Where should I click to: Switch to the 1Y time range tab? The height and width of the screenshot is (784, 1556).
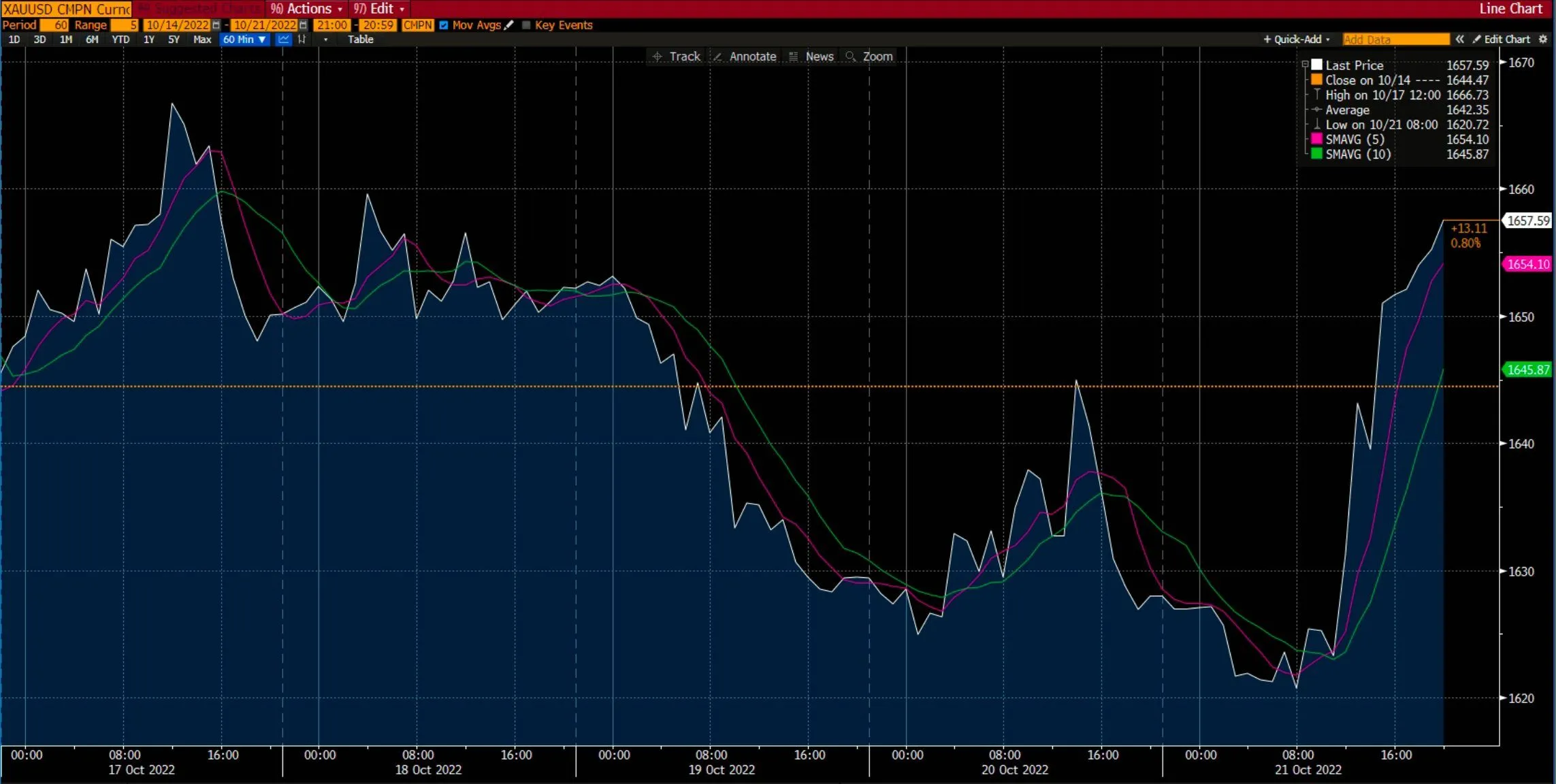tap(148, 39)
